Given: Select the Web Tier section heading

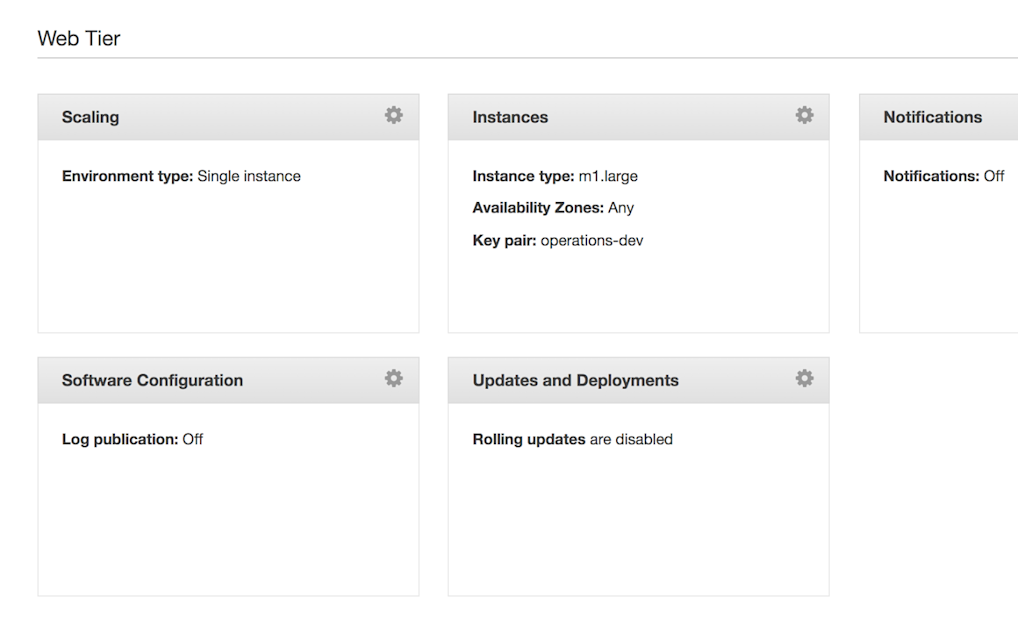Looking at the screenshot, I should (78, 38).
